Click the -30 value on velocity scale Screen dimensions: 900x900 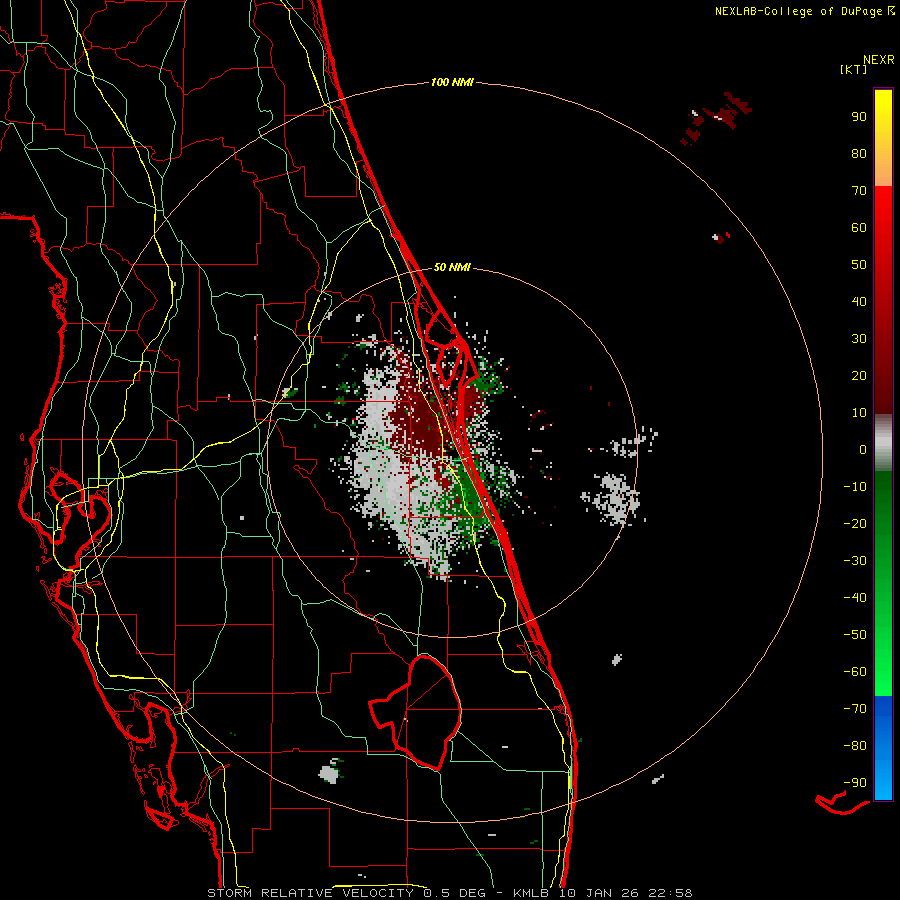(855, 561)
